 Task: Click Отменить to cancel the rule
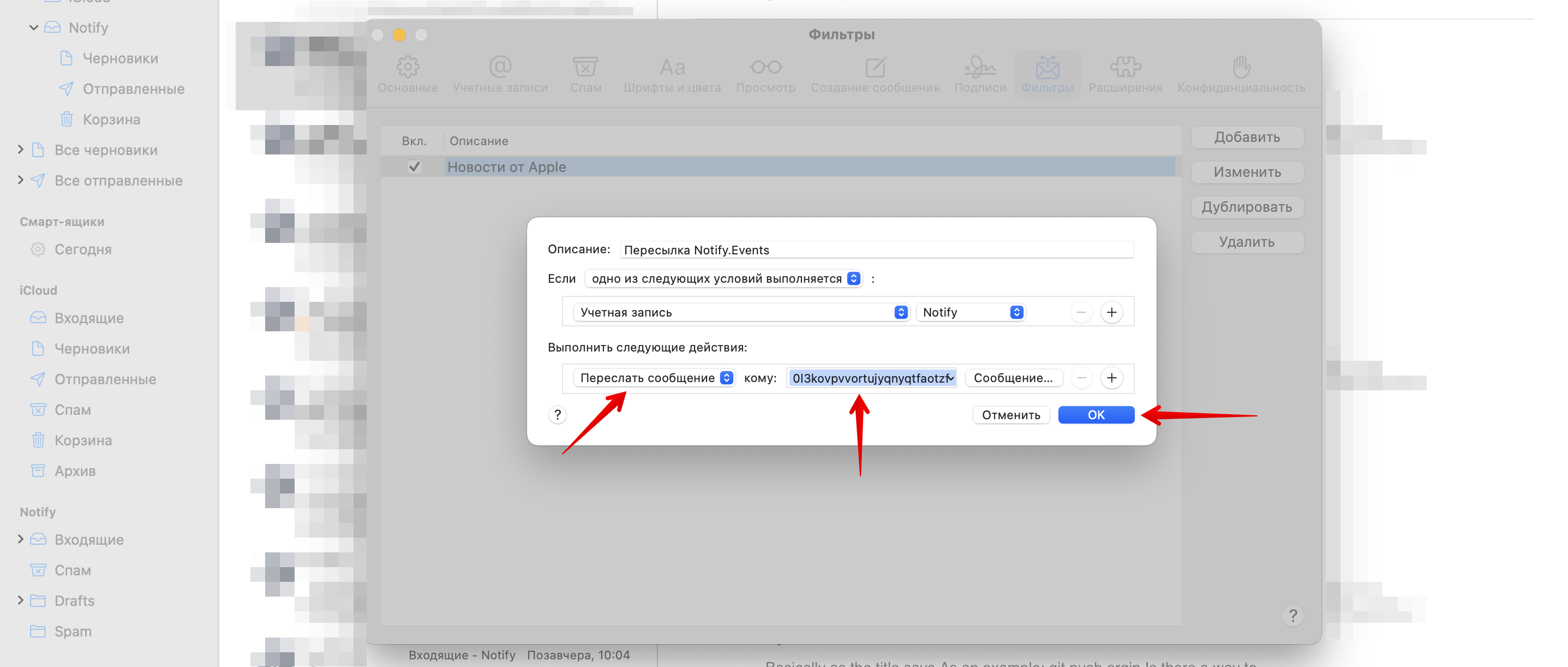pos(1010,415)
